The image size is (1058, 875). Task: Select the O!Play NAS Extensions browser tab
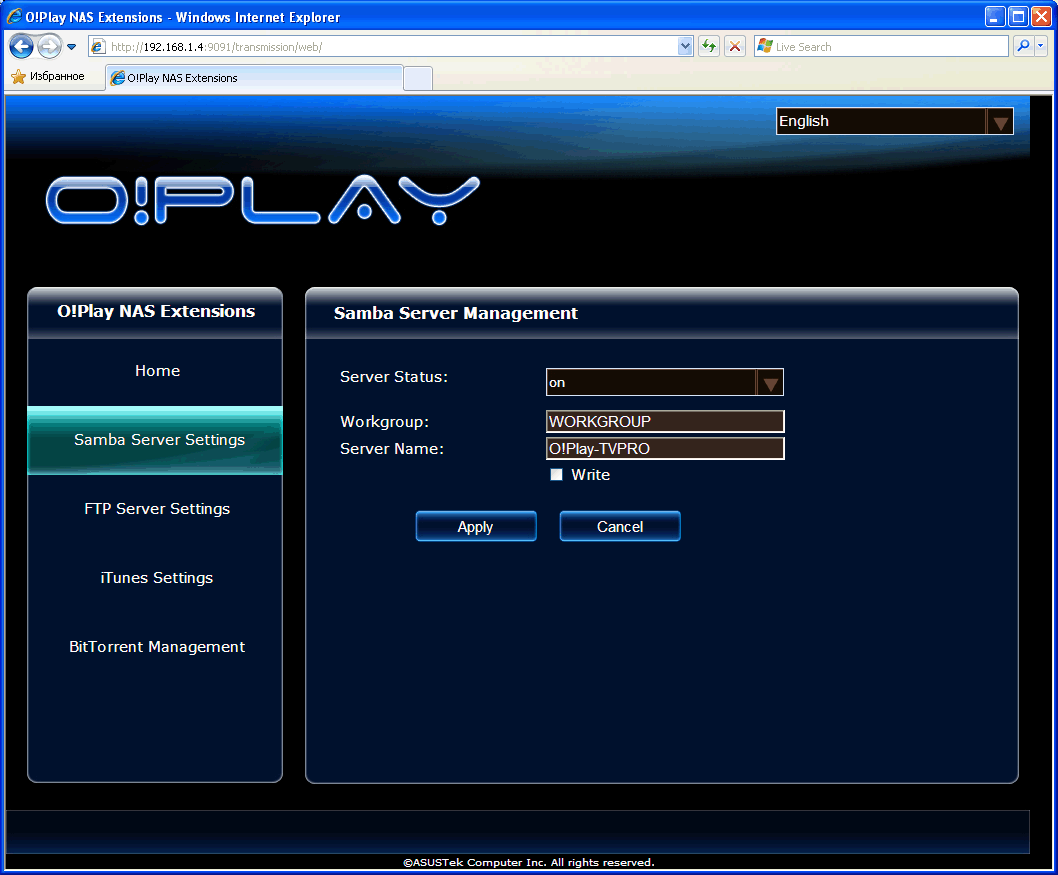[254, 78]
